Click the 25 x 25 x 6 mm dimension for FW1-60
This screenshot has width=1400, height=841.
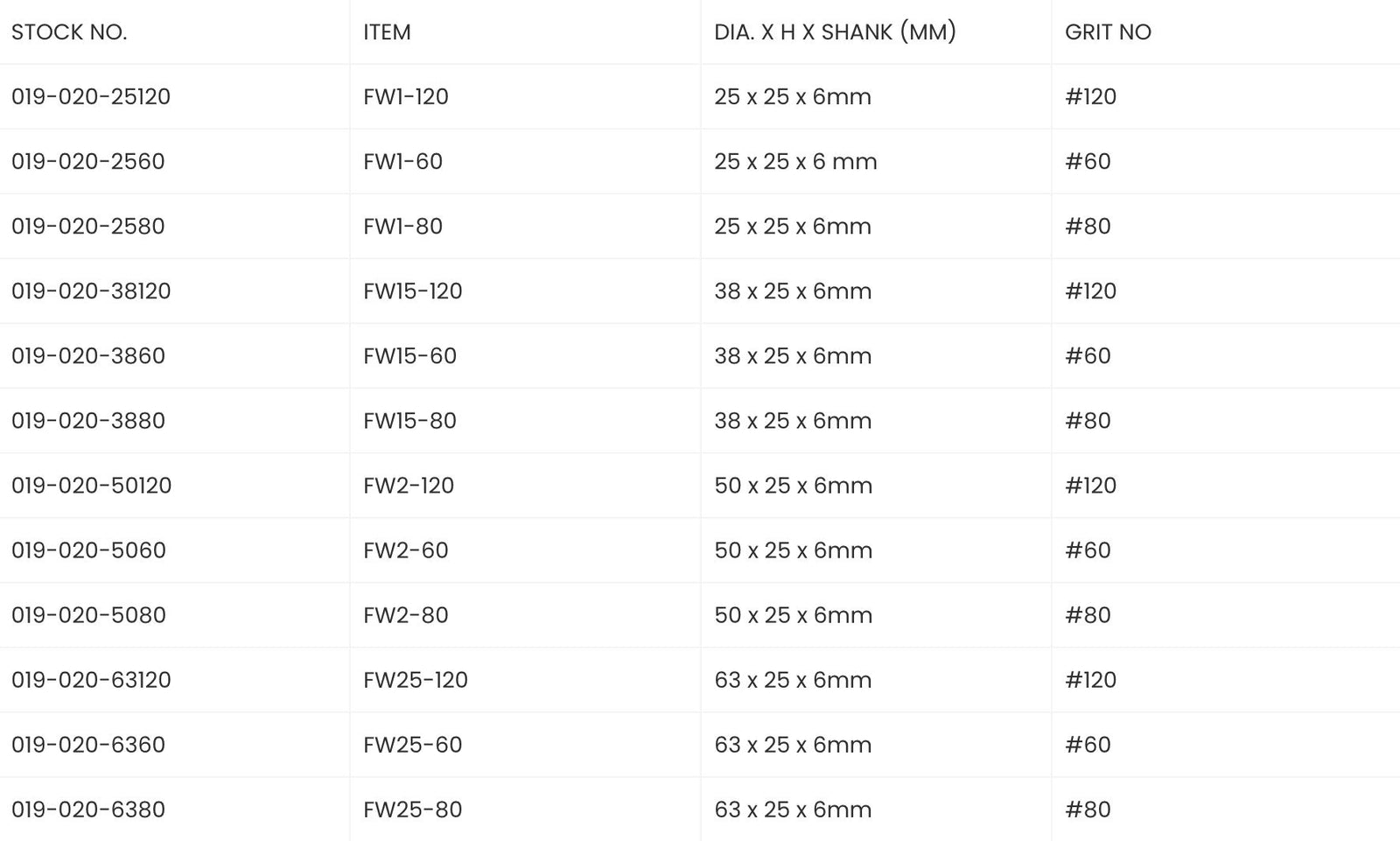click(795, 162)
